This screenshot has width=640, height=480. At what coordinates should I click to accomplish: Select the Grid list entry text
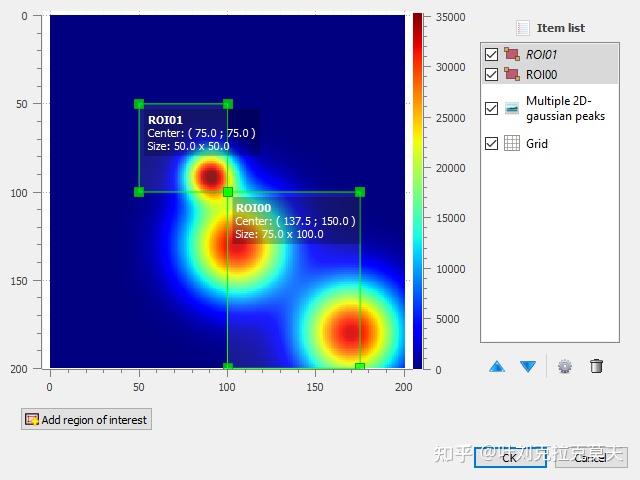[x=537, y=143]
